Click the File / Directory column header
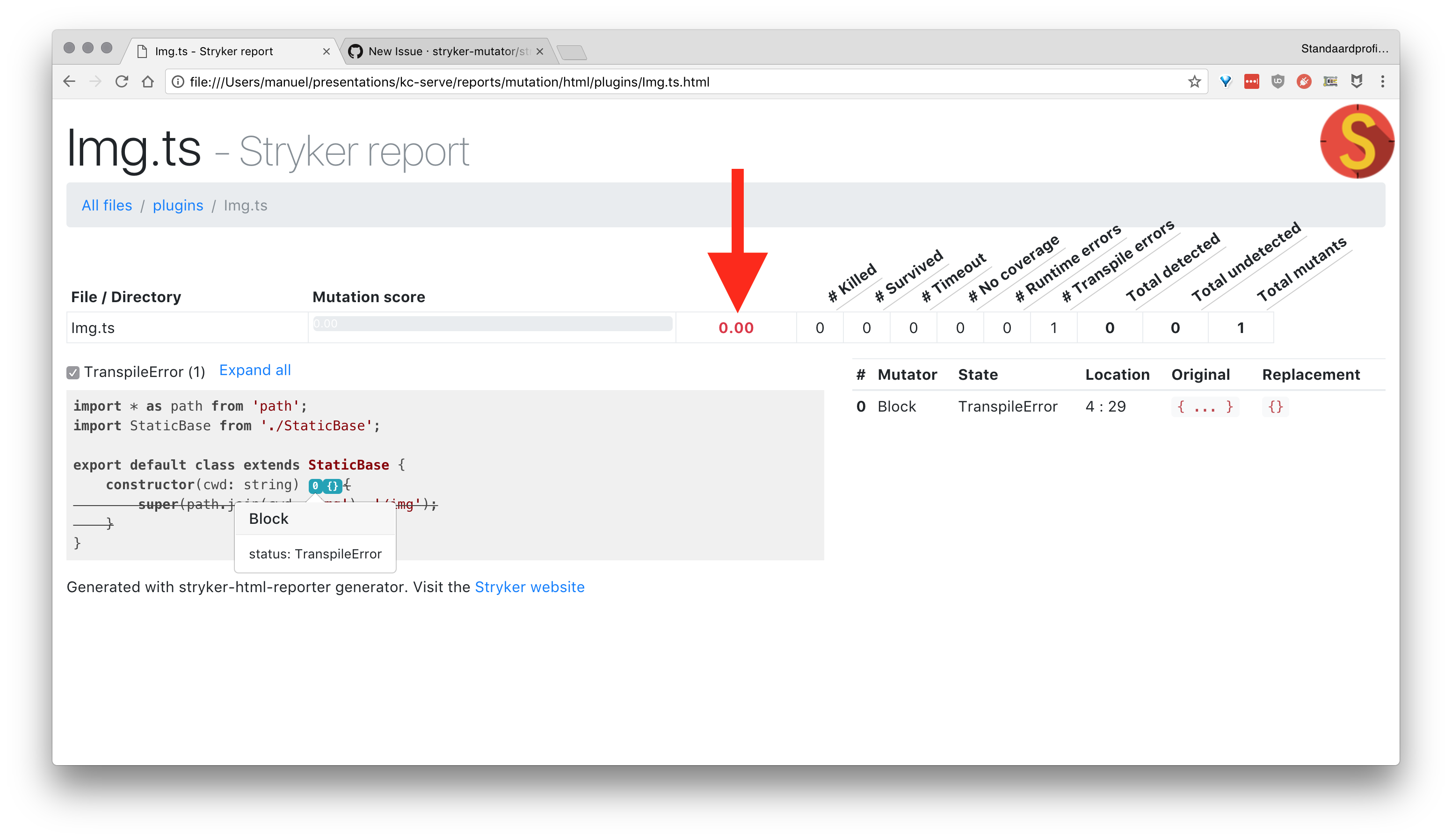Image resolution: width=1452 pixels, height=840 pixels. pos(126,297)
